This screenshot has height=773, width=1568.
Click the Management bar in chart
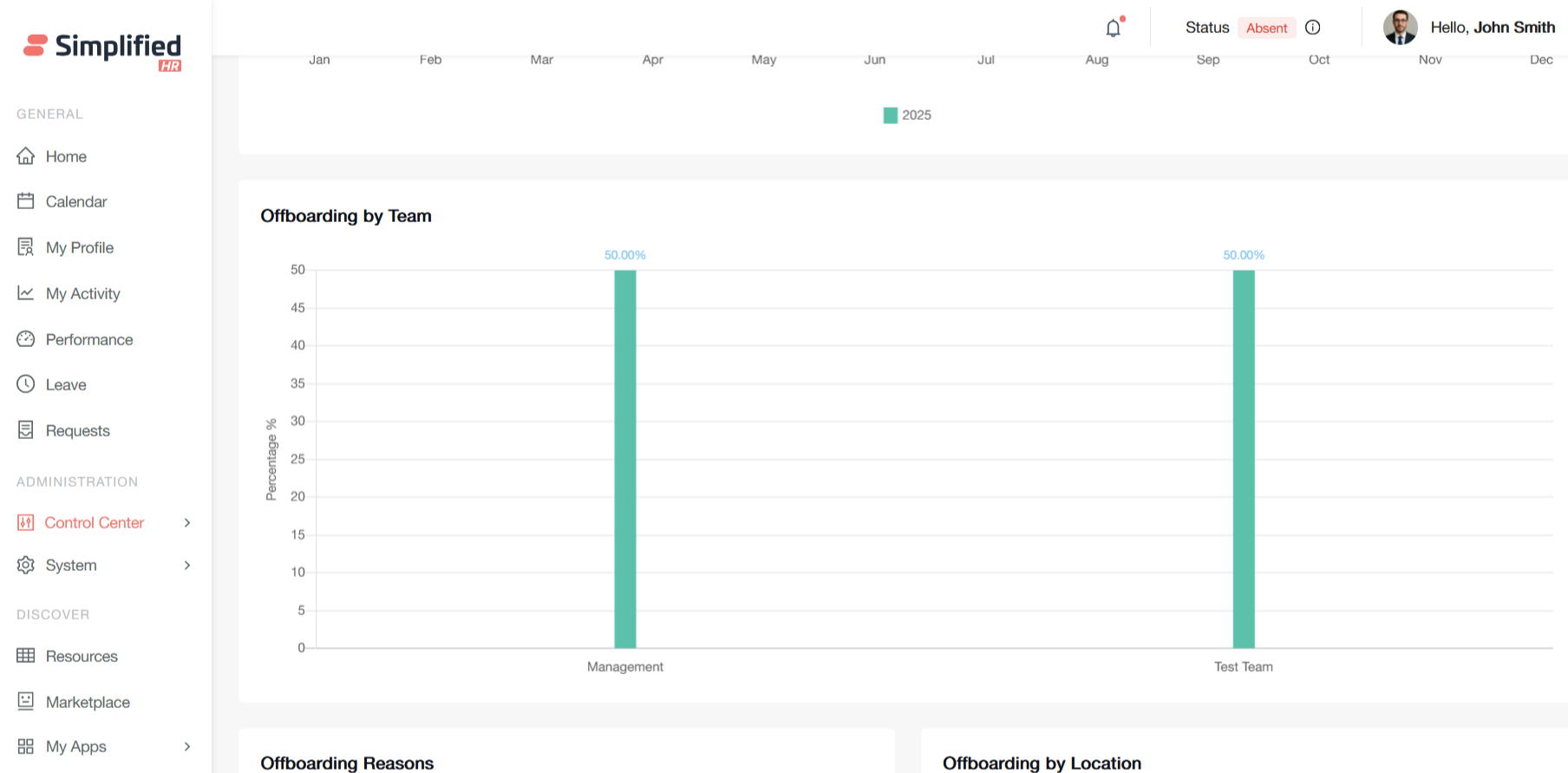[625, 460]
